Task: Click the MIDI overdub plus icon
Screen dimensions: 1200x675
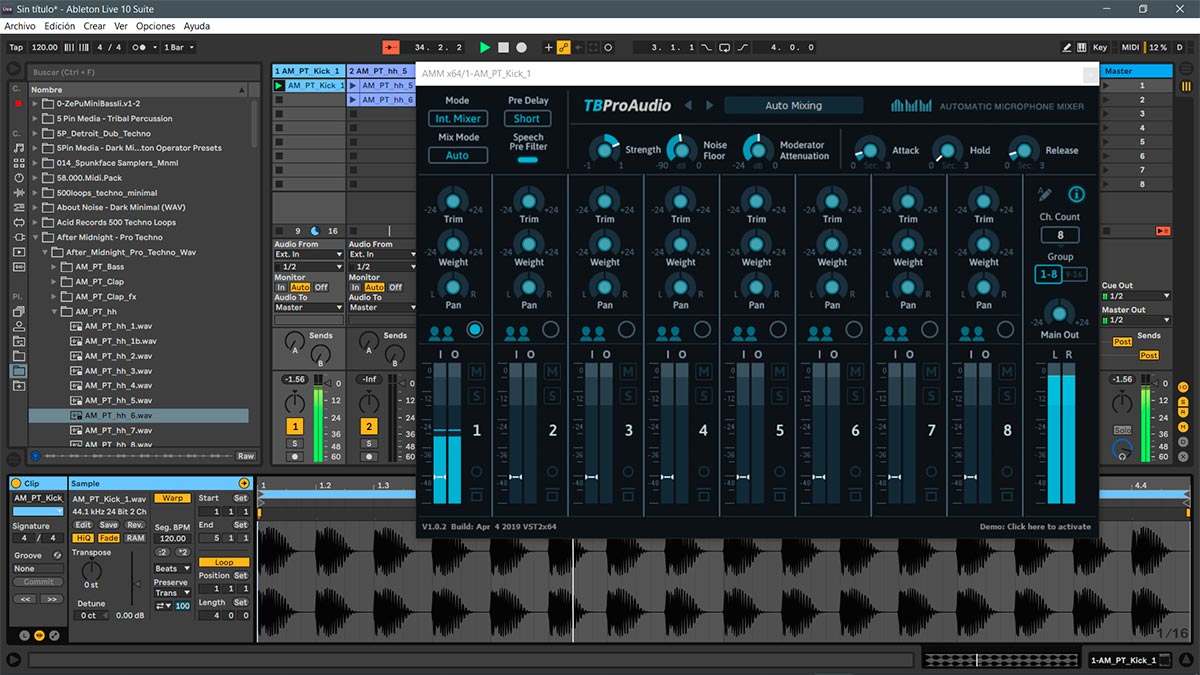Action: point(548,47)
